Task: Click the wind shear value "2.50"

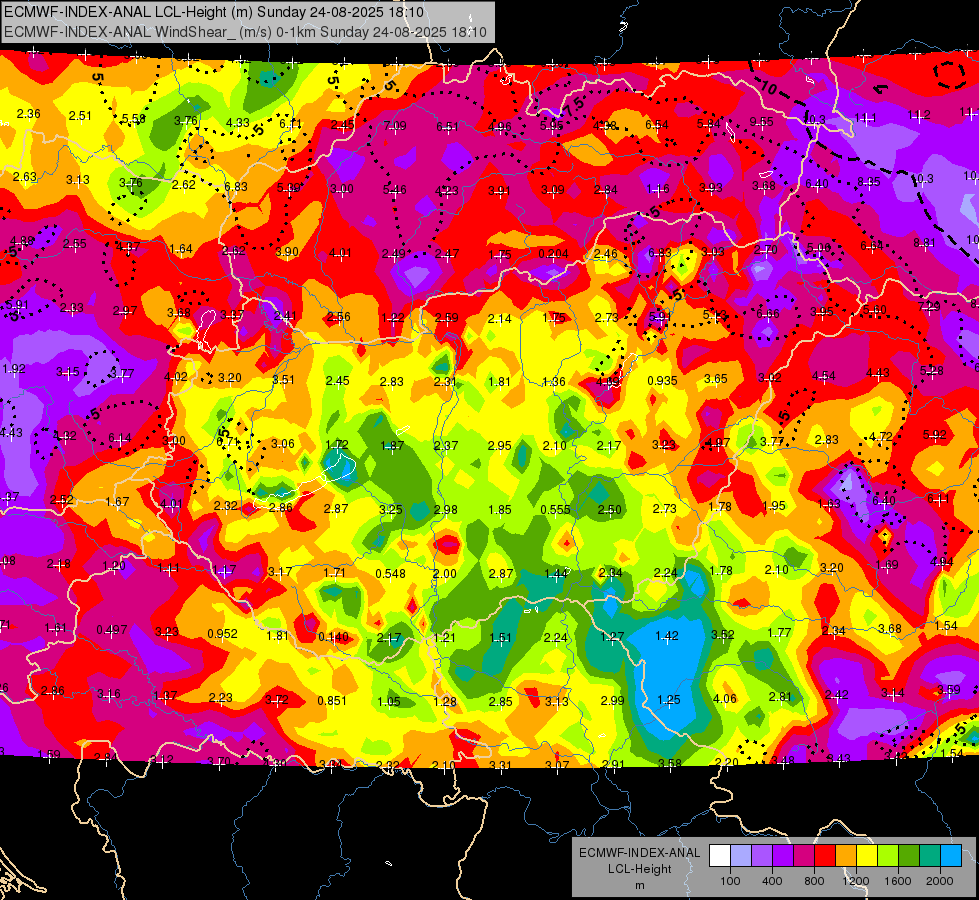Action: pyautogui.click(x=609, y=509)
